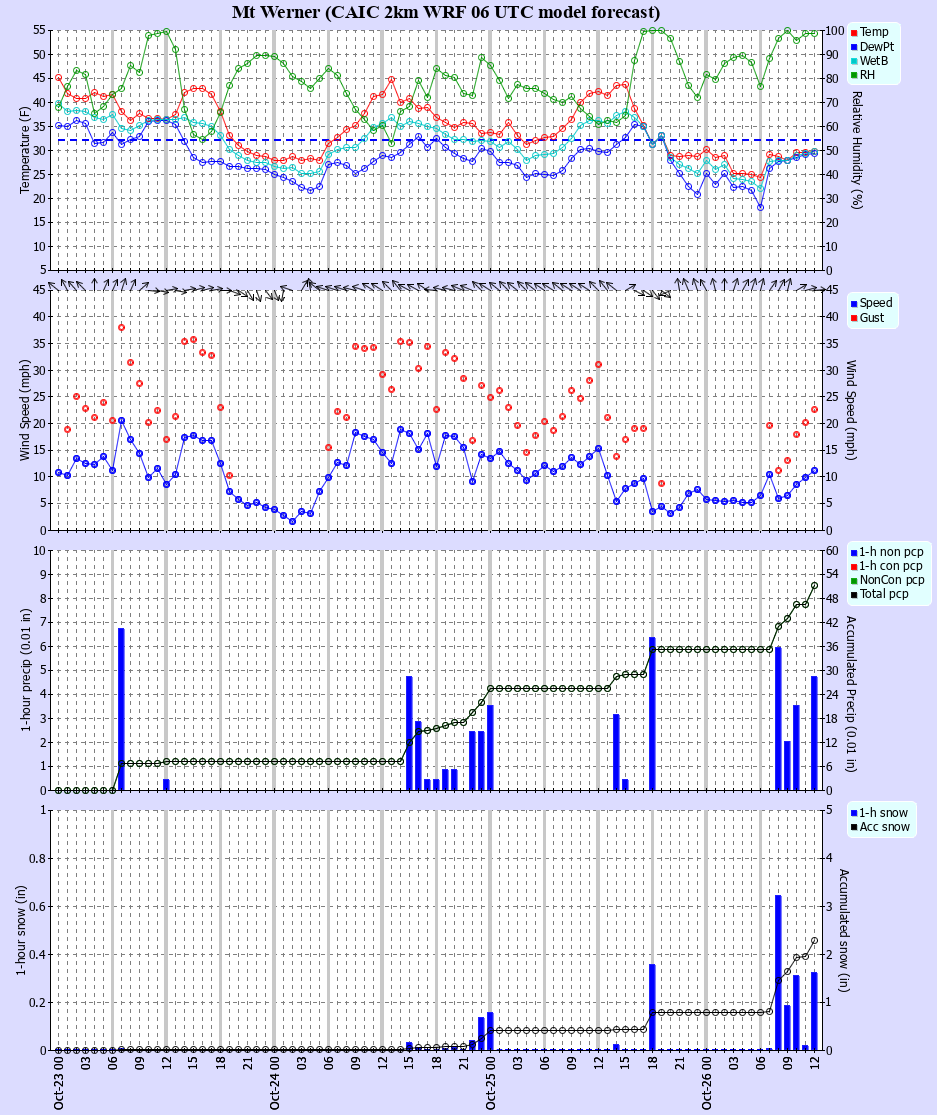Click the Accumulated Precip (0.01 in) axis label
The width and height of the screenshot is (937, 1115).
(851, 694)
